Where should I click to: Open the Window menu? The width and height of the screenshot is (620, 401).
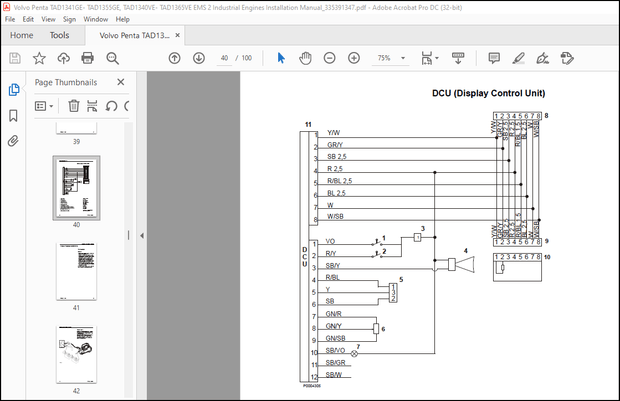click(x=96, y=19)
